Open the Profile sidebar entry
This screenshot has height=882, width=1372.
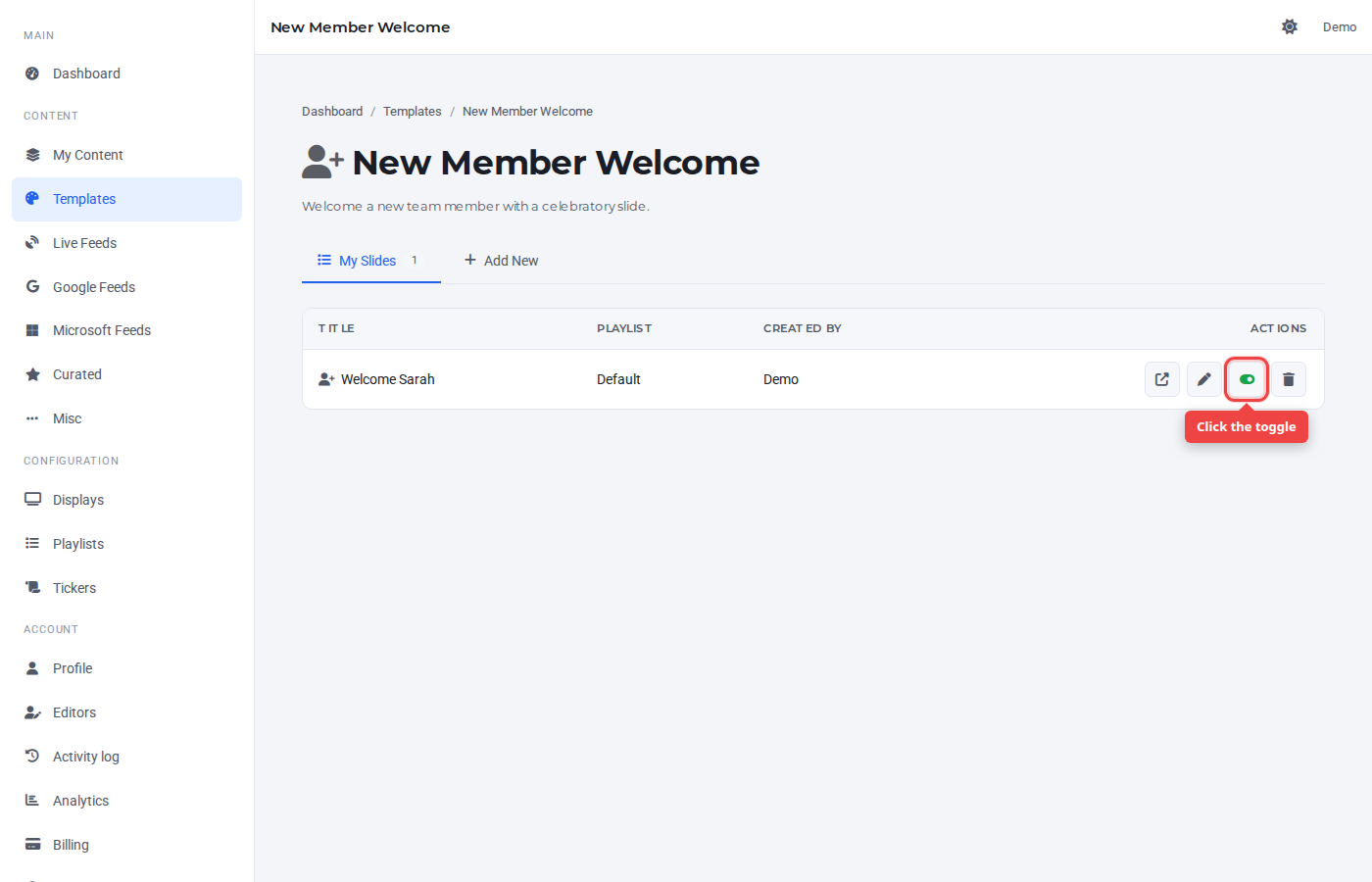click(x=126, y=668)
